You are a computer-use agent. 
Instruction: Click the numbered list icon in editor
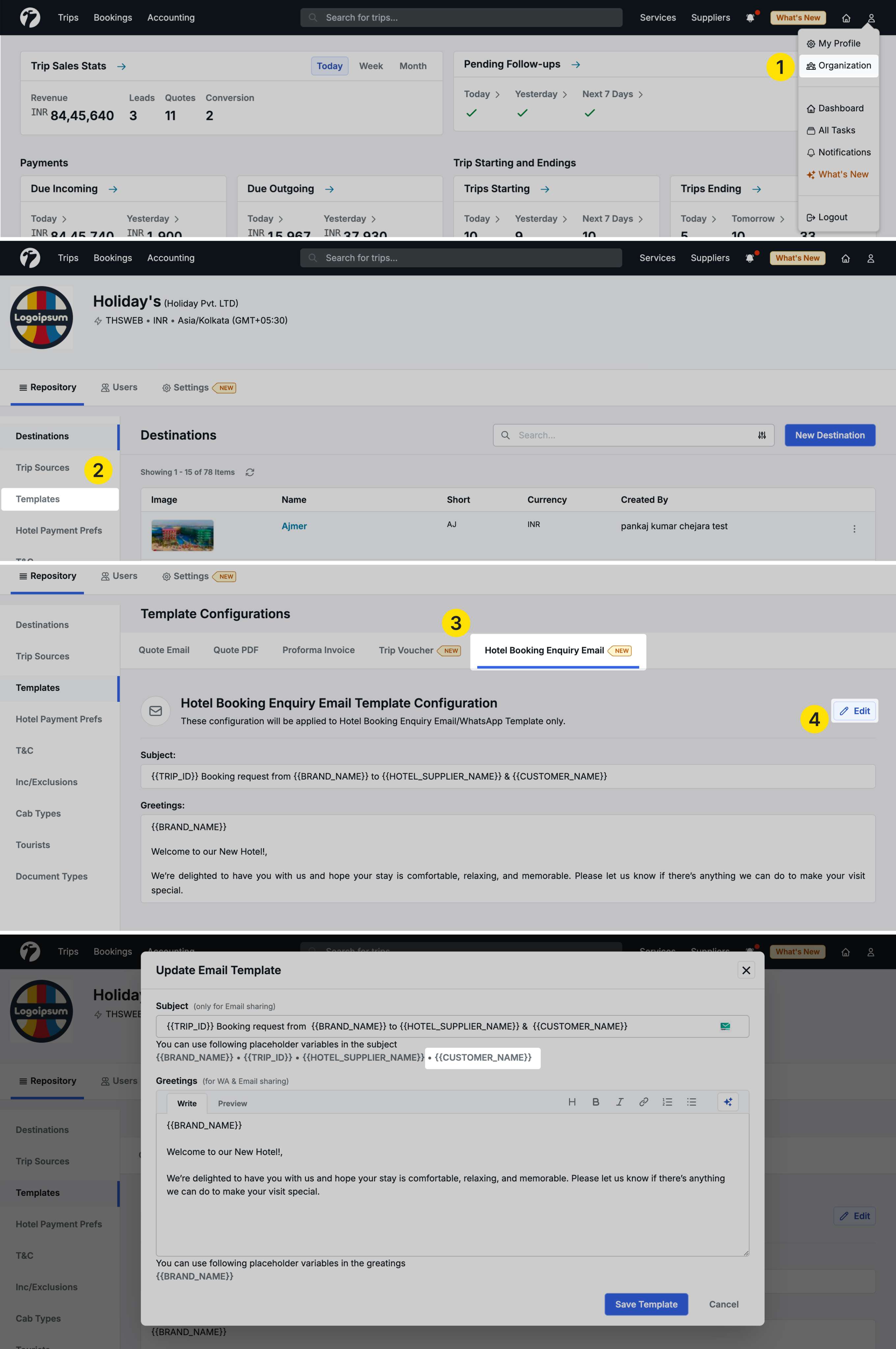(667, 1102)
